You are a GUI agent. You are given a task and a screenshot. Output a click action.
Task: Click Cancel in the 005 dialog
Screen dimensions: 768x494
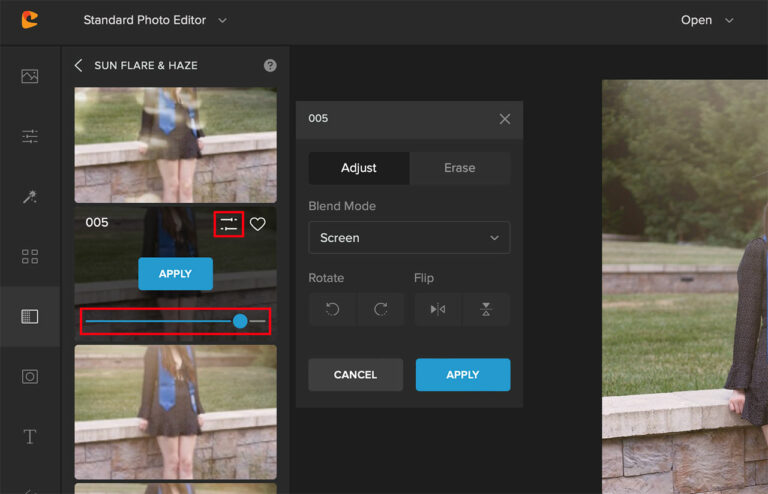(x=356, y=375)
